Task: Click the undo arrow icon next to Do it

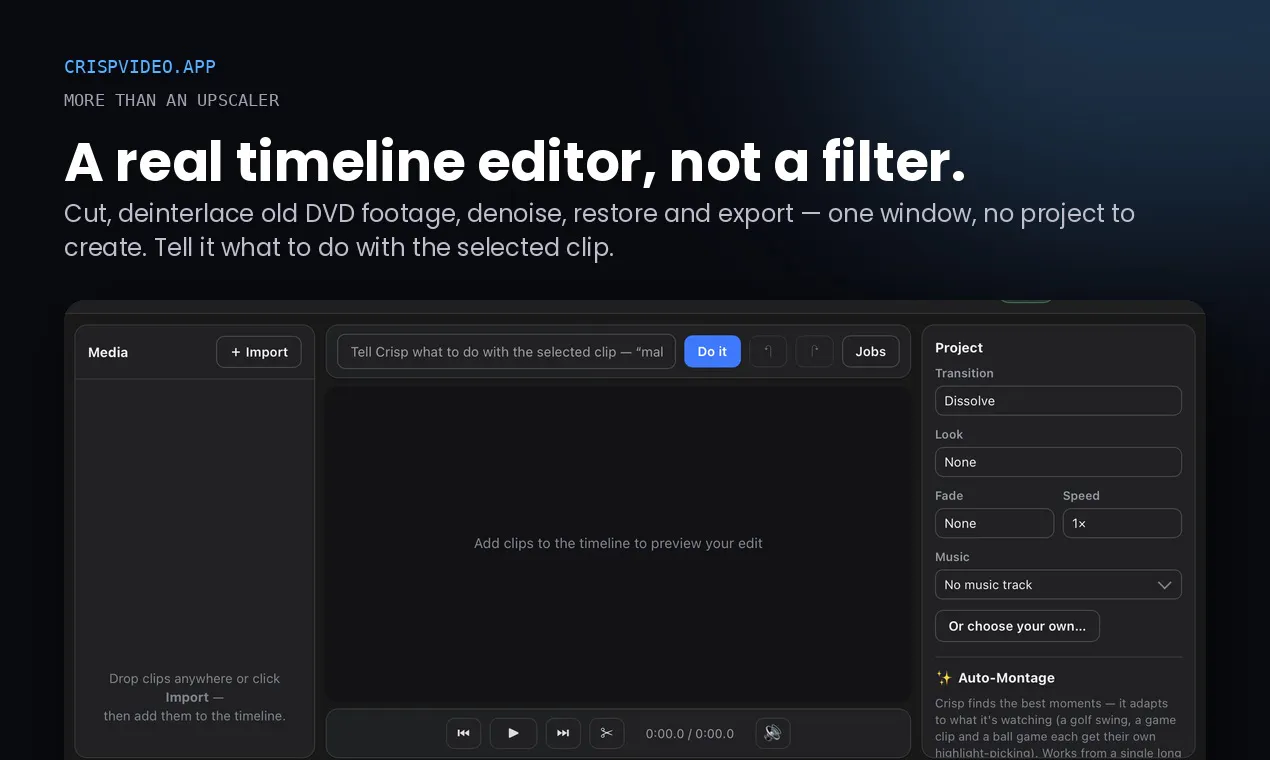Action: point(768,352)
